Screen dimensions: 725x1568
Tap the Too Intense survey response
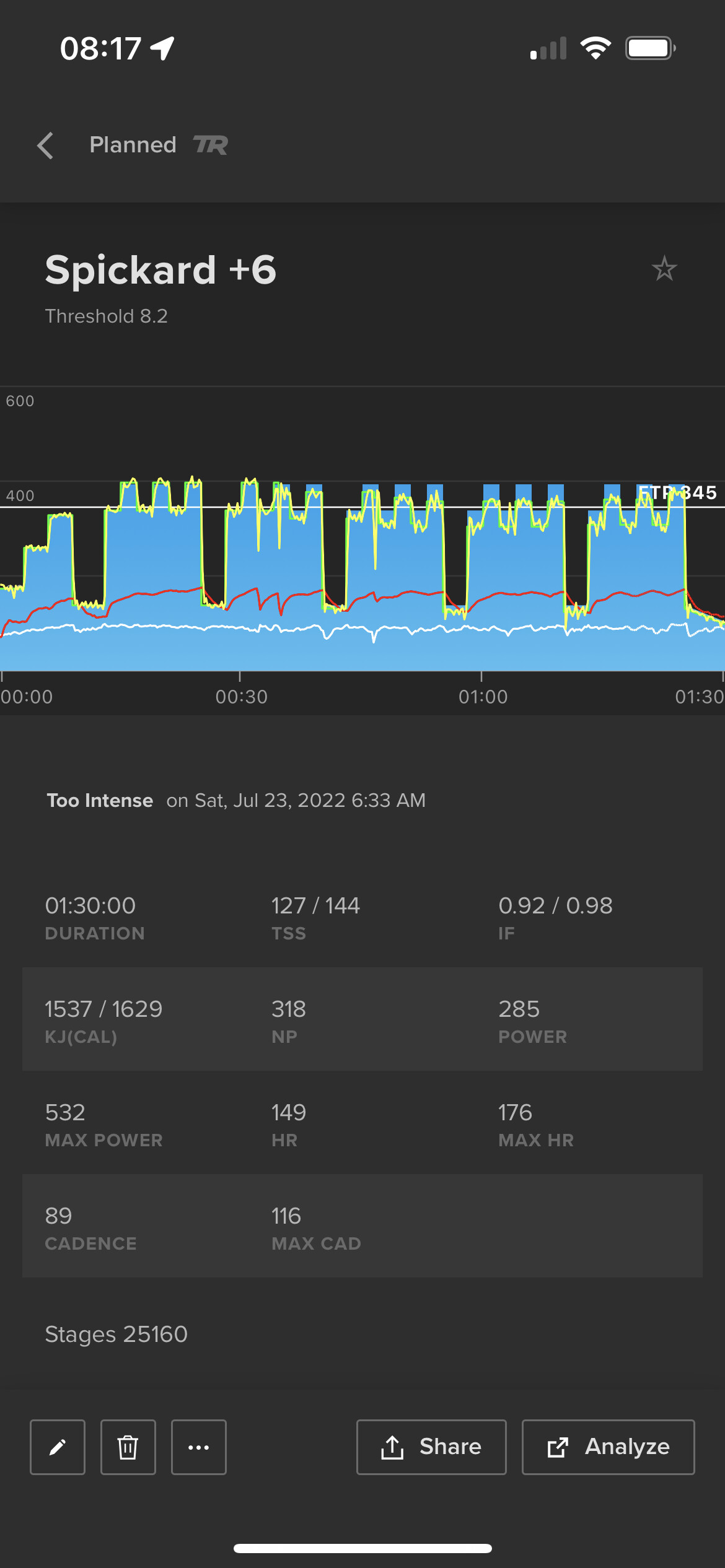click(x=100, y=800)
